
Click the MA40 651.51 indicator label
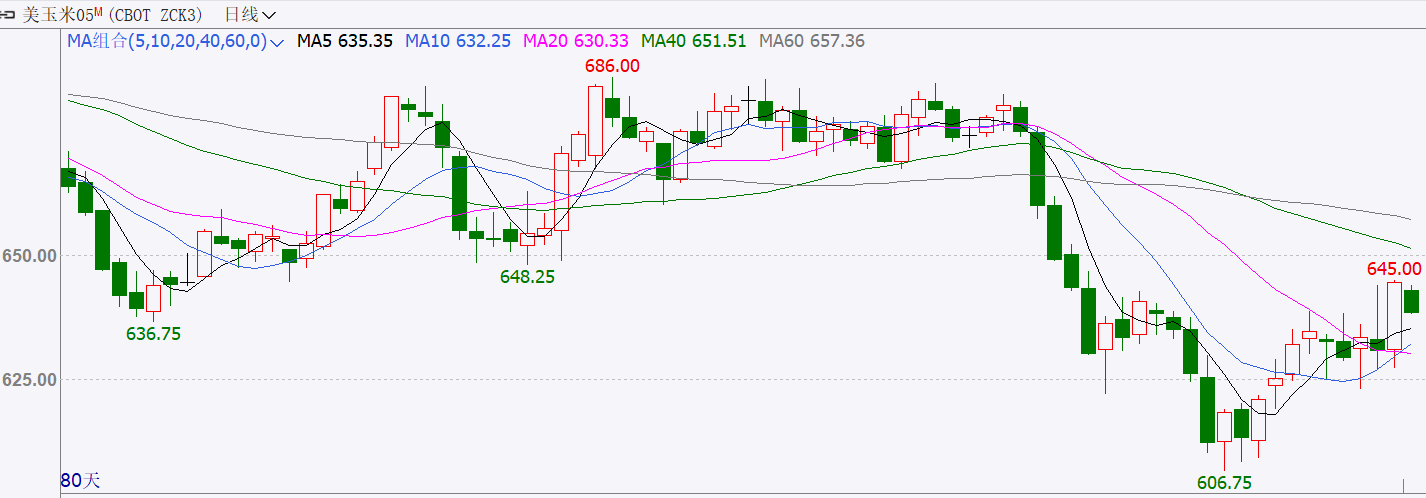pos(694,41)
